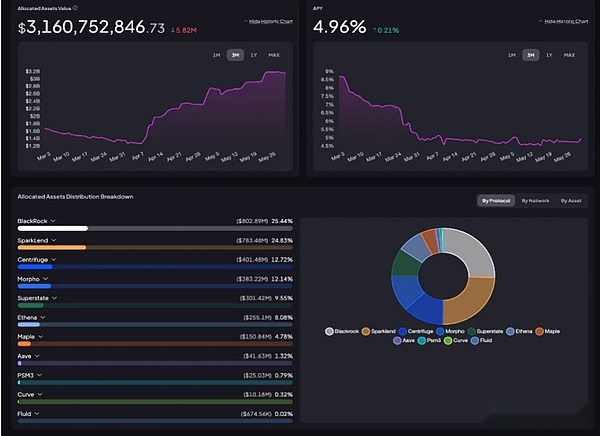Click the SparkLend orange progress bar
Viewport: 600px width, 436px height.
tap(52, 248)
